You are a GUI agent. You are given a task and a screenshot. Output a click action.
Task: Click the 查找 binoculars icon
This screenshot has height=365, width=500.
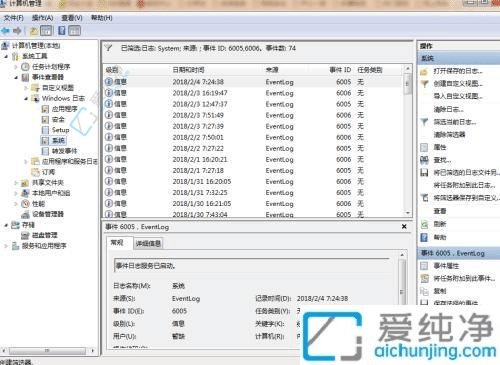pyautogui.click(x=424, y=160)
